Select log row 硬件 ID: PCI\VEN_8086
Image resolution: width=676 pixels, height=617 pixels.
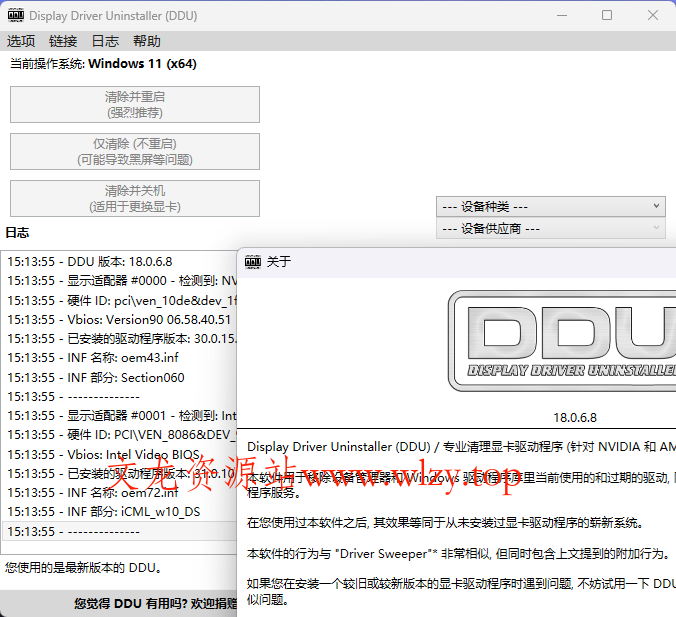pyautogui.click(x=120, y=434)
